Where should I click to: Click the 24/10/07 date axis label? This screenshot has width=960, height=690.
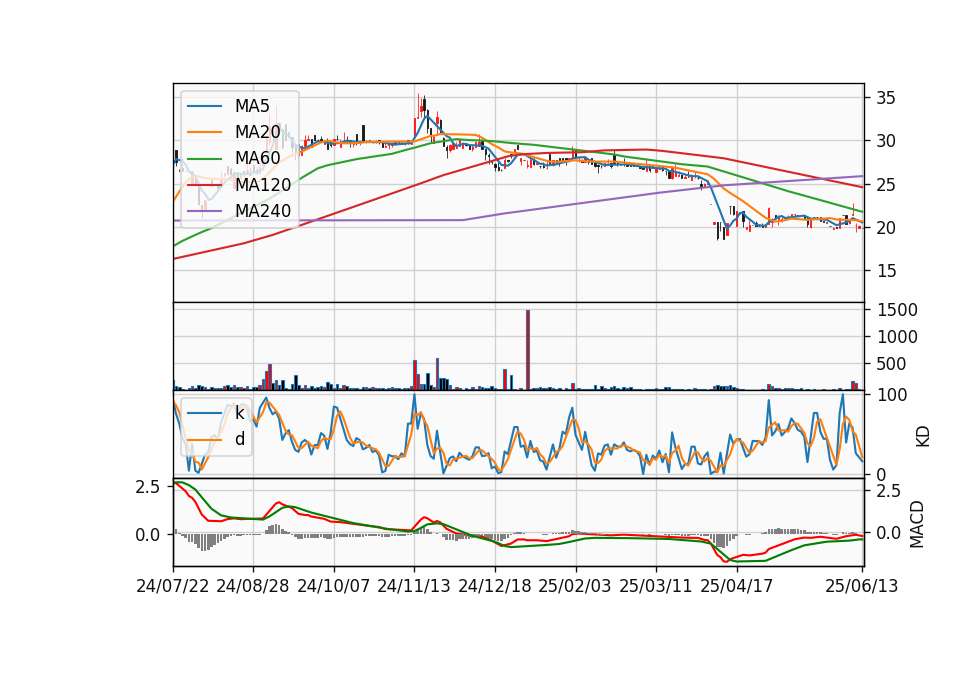pos(334,586)
